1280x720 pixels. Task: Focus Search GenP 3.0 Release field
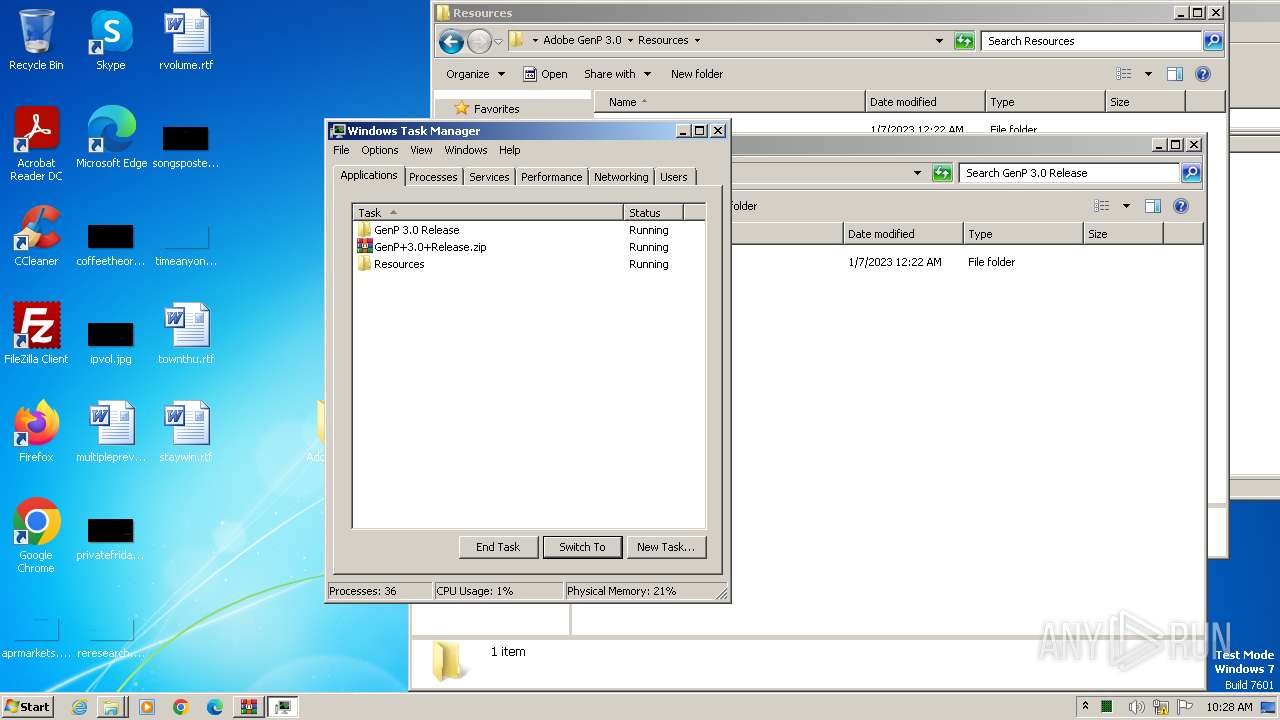coord(1070,173)
